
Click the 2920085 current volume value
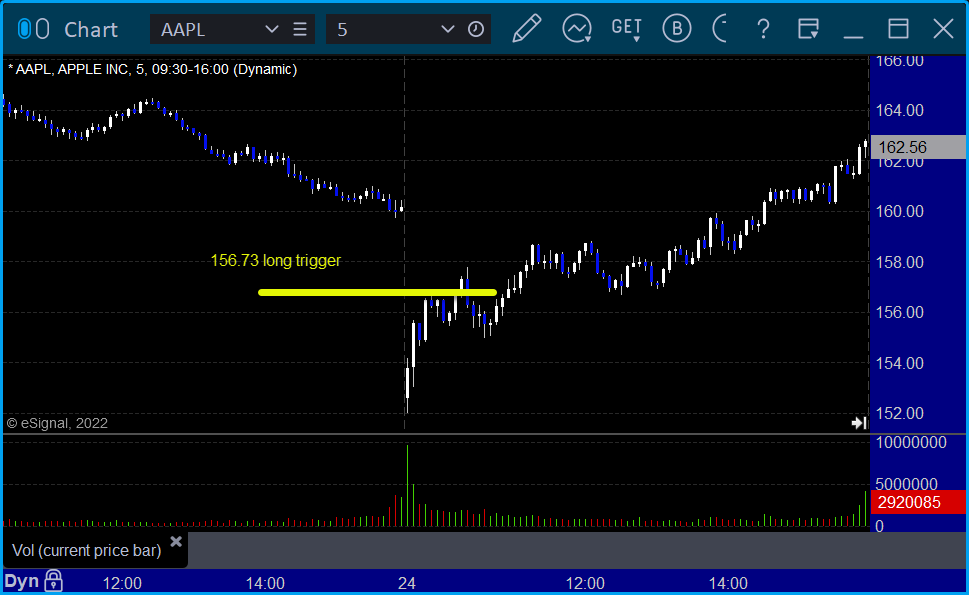click(x=918, y=502)
